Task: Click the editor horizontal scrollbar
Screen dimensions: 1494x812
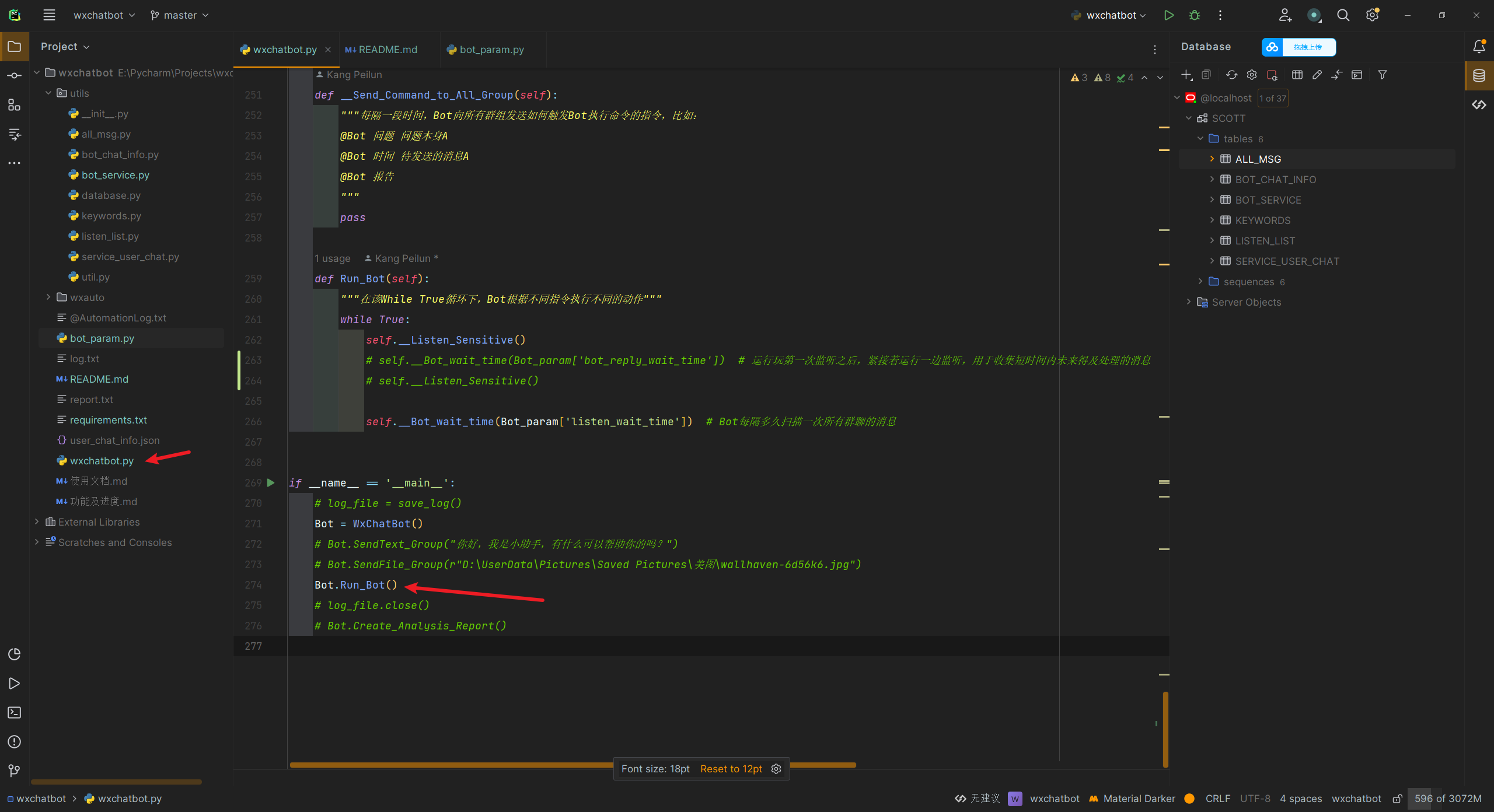Action: pos(573,764)
